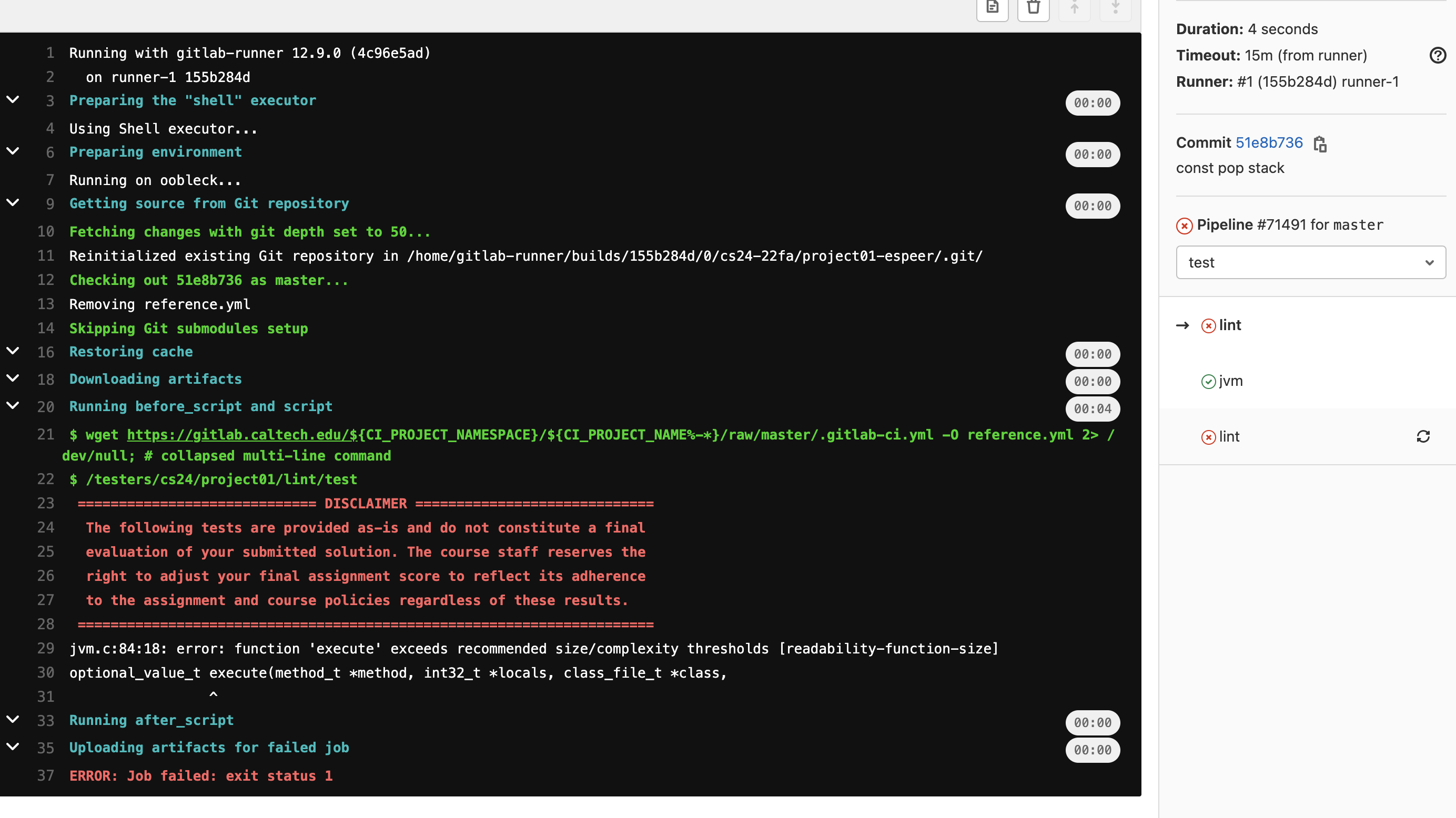Screen dimensions: 1456x818
Task: Collapse 'Restoring cache' section
Action: point(13,351)
